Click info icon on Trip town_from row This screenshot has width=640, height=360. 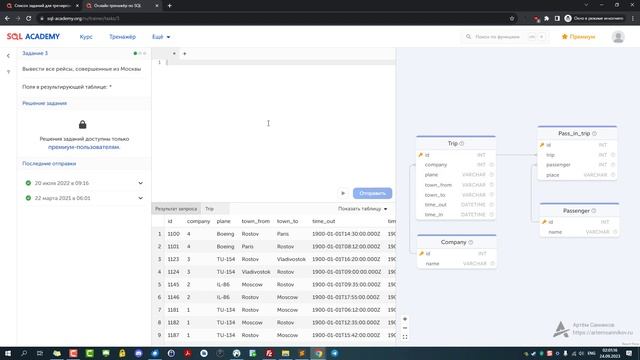pyautogui.click(x=491, y=185)
